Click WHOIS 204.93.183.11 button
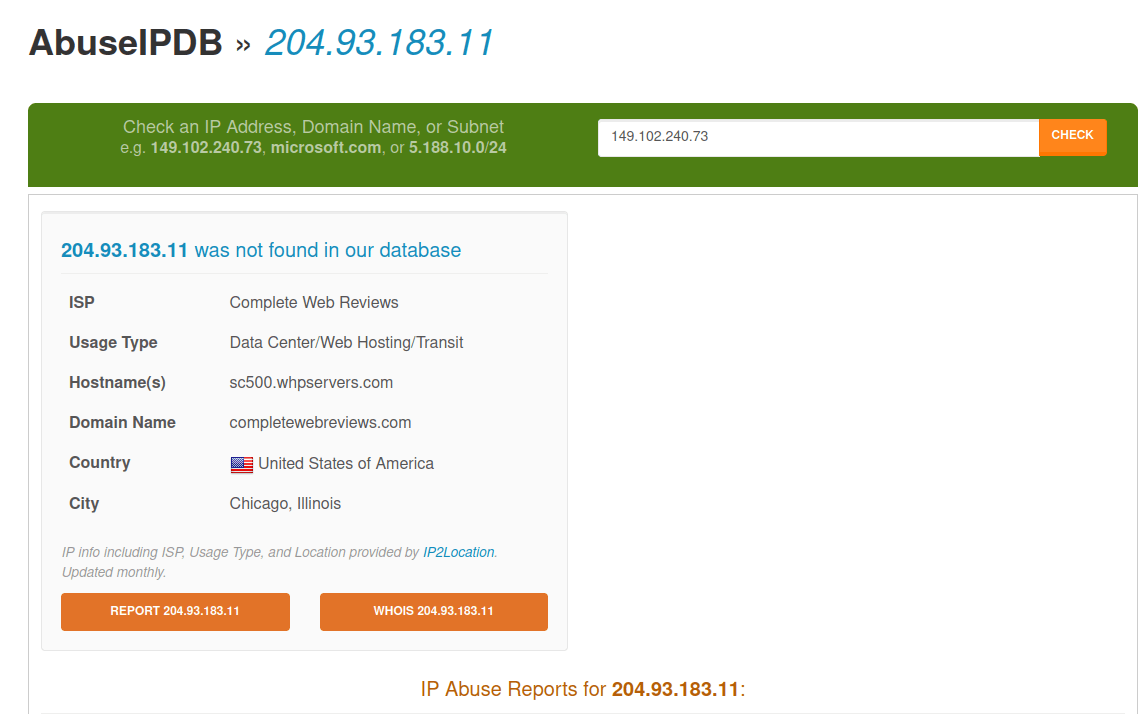 pos(433,611)
